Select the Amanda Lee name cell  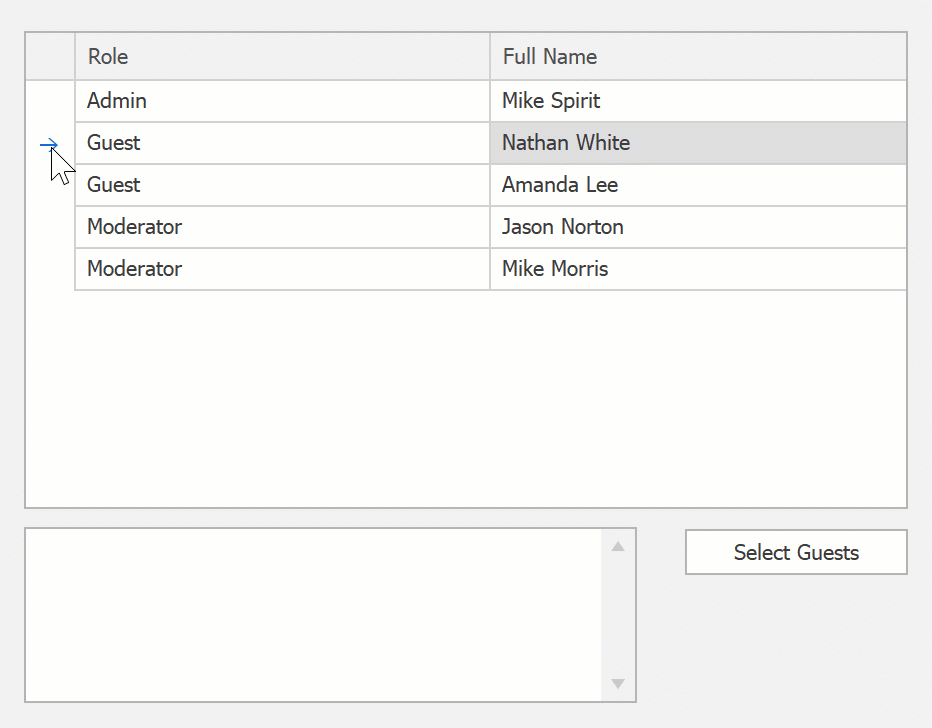698,185
